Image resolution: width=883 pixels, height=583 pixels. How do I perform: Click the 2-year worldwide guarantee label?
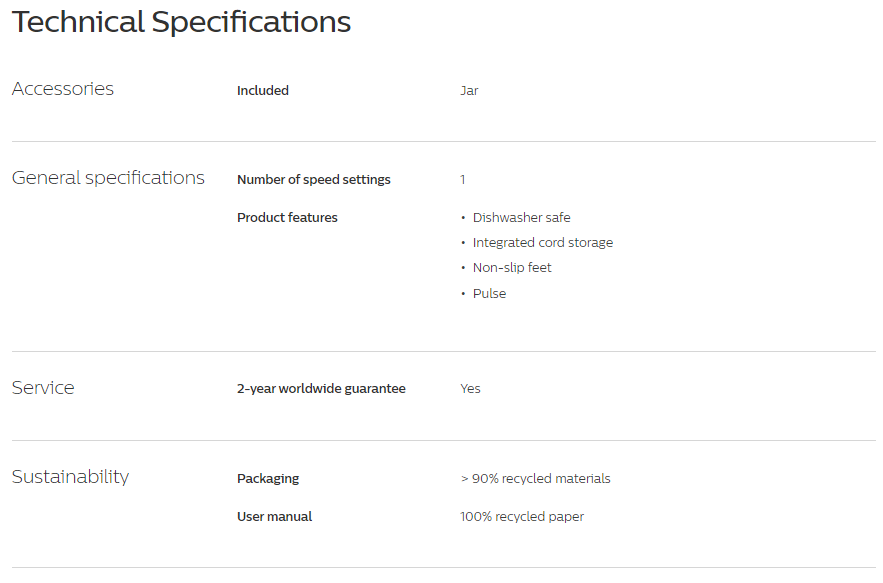pyautogui.click(x=321, y=389)
